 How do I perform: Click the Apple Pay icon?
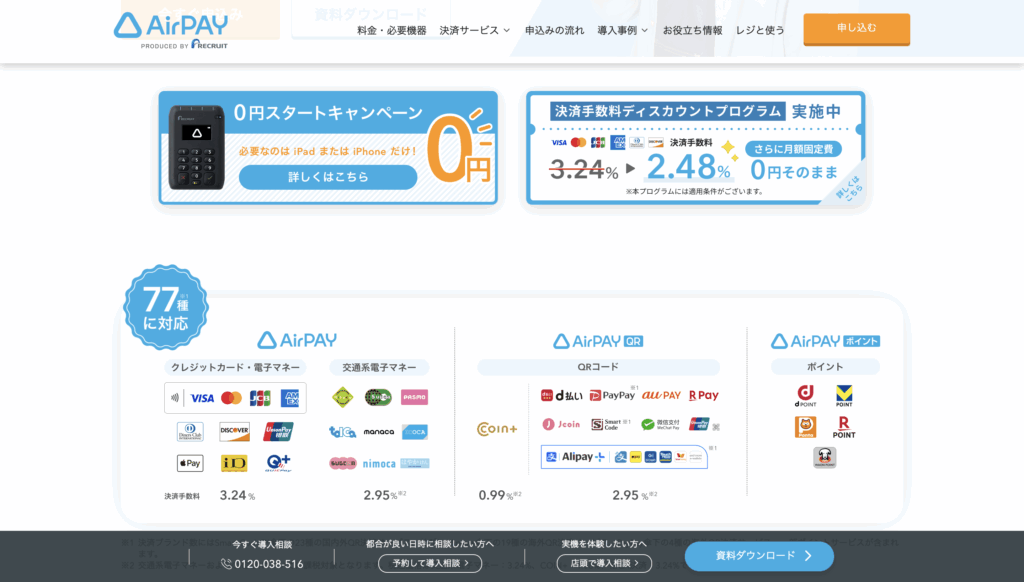[190, 463]
